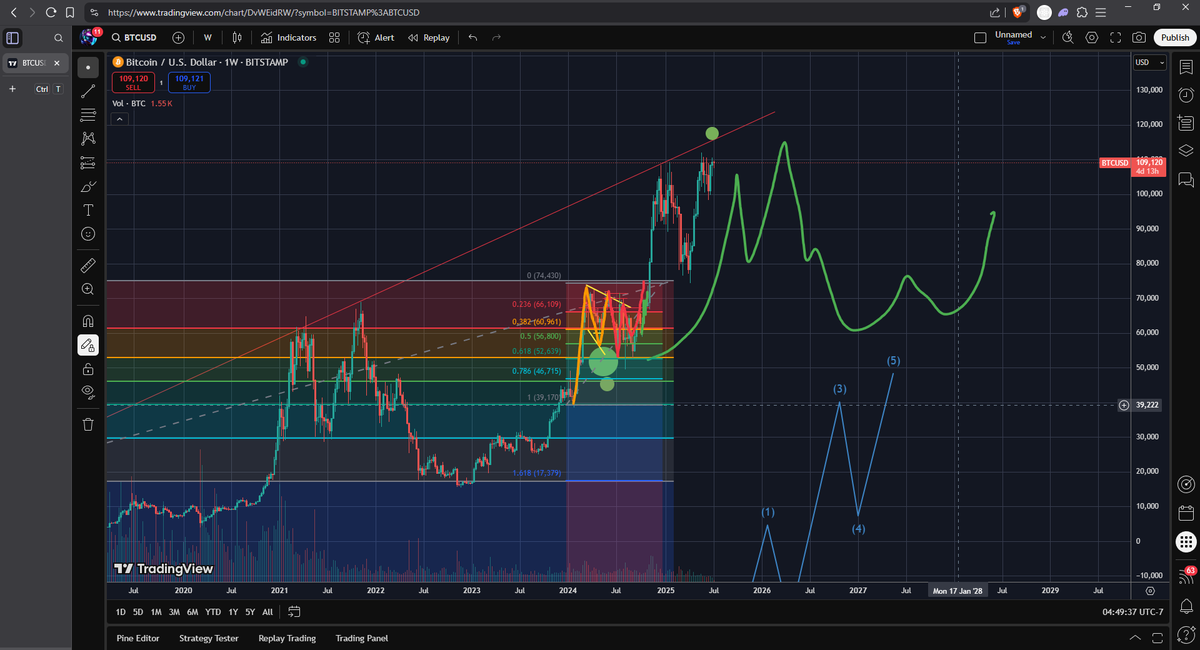Collapse the indicator legend chevron

(x=119, y=119)
